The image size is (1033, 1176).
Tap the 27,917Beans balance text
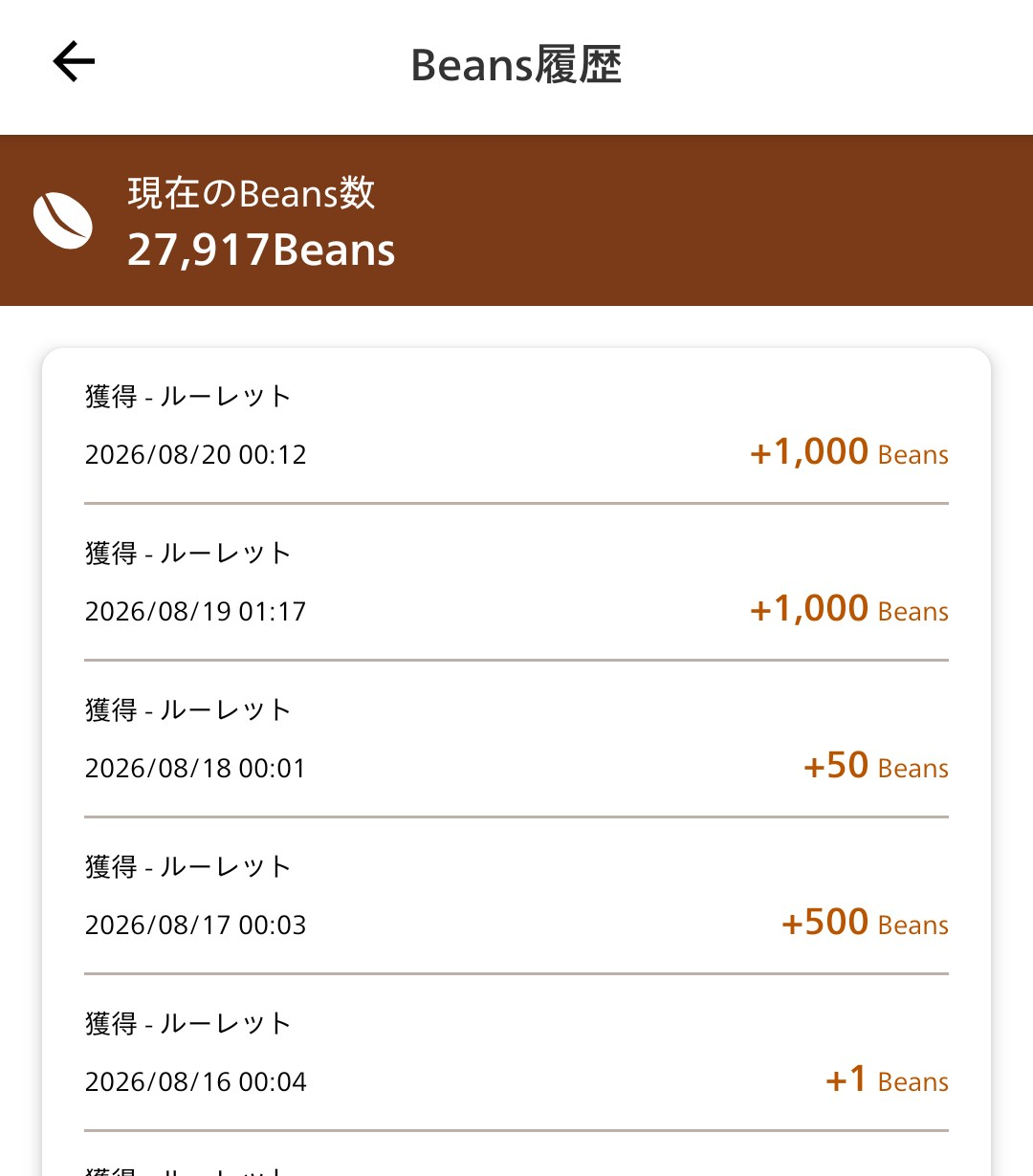pos(261,250)
